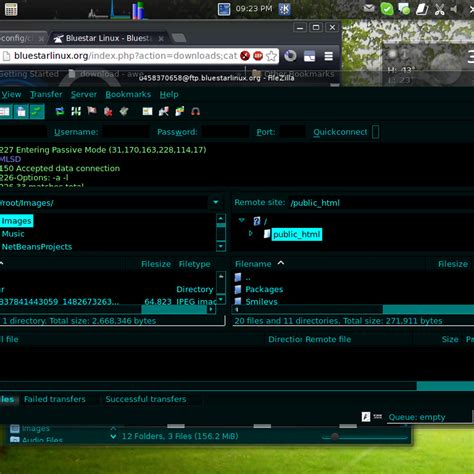This screenshot has height=474, width=474.
Task: Click chevron beside 12 Folders status text
Action: [x=113, y=436]
